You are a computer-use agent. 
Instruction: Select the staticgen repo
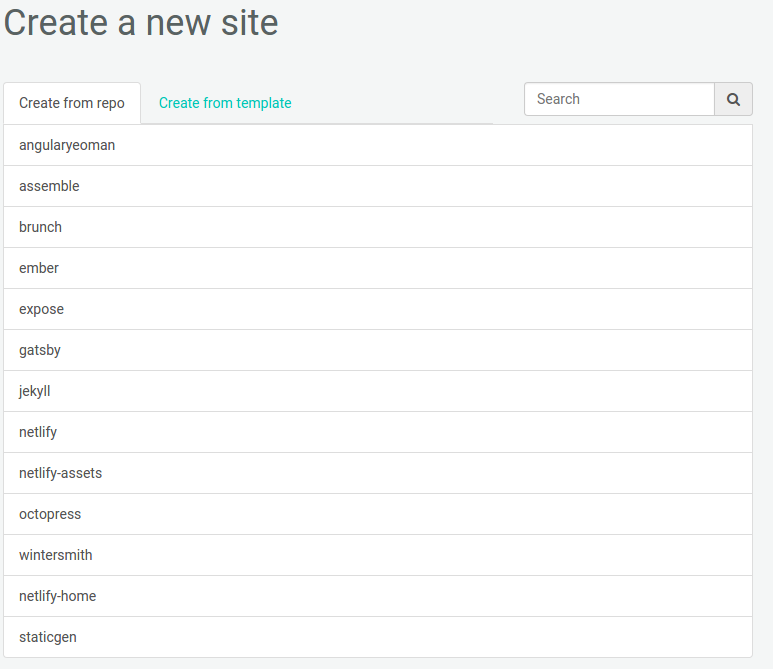tap(378, 636)
